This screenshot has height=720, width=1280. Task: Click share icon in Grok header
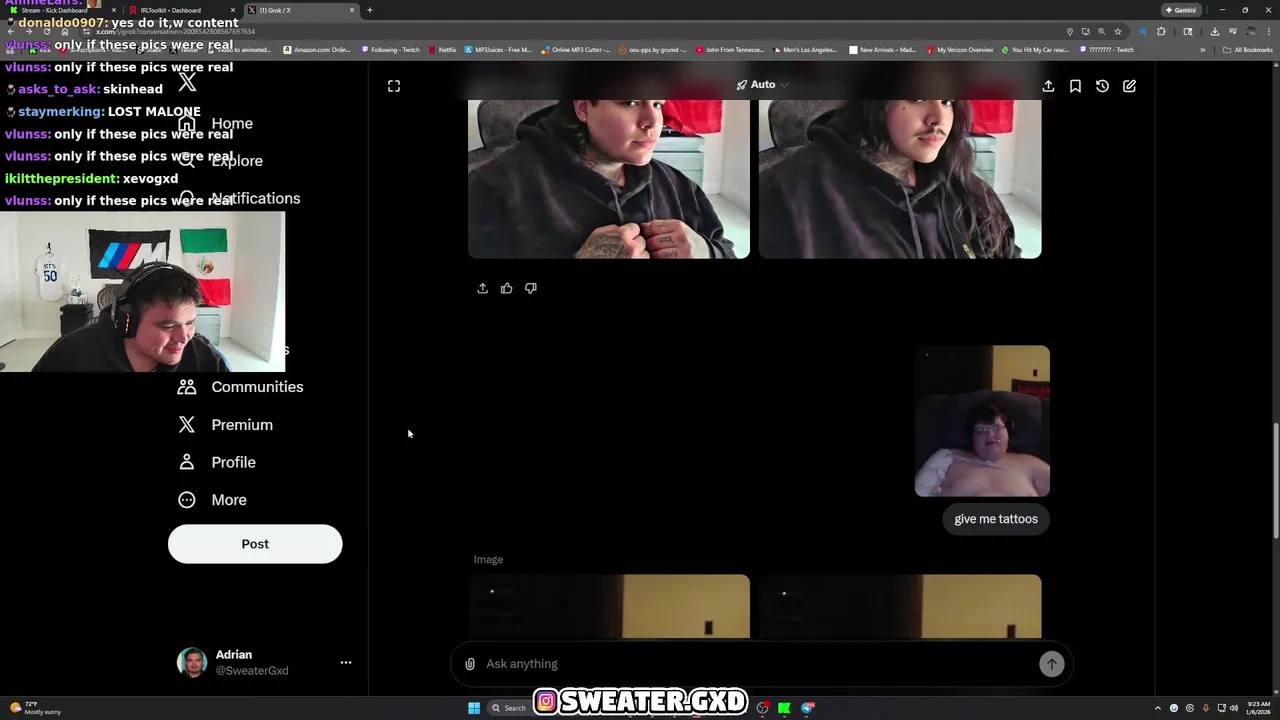tap(1048, 86)
